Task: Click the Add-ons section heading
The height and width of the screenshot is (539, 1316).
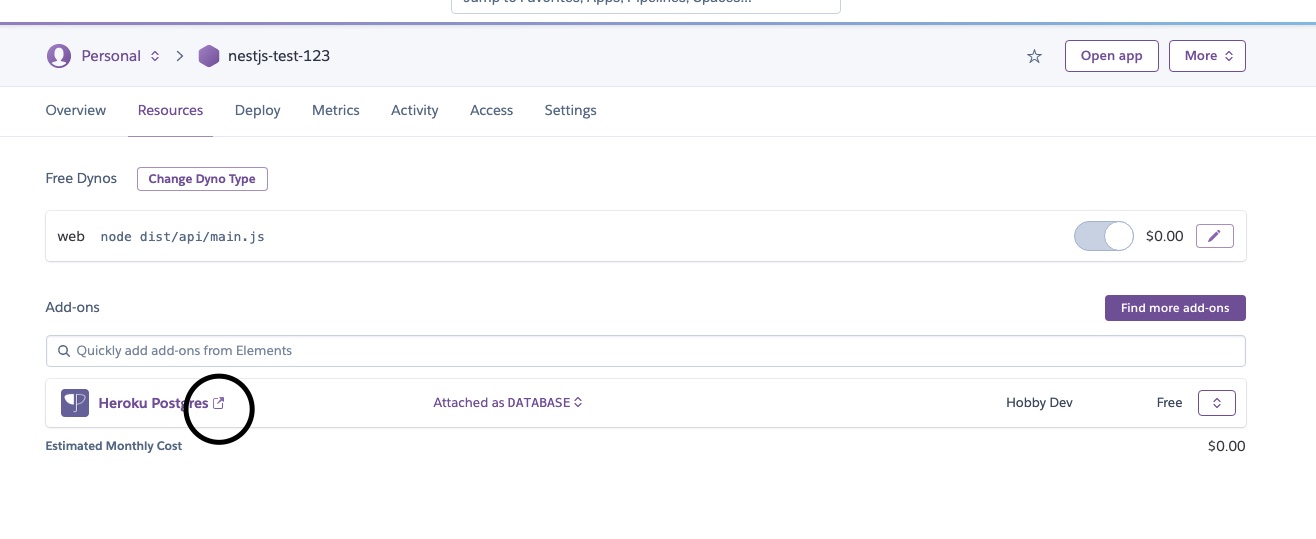Action: click(73, 307)
